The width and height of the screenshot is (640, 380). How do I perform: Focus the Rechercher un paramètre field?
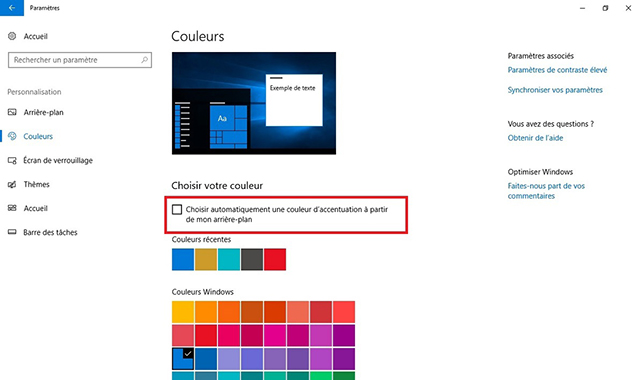[80, 60]
